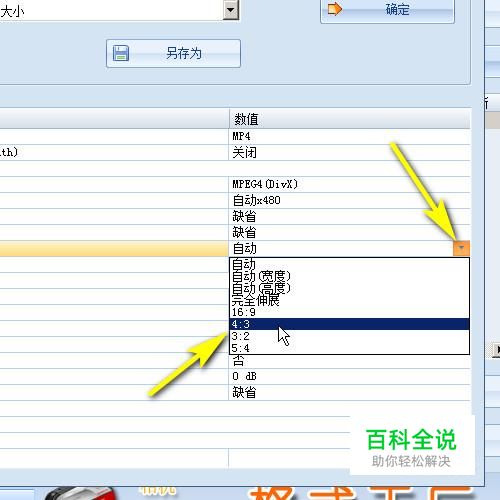Click the orange dropdown arrow in 自动 row

(x=461, y=248)
